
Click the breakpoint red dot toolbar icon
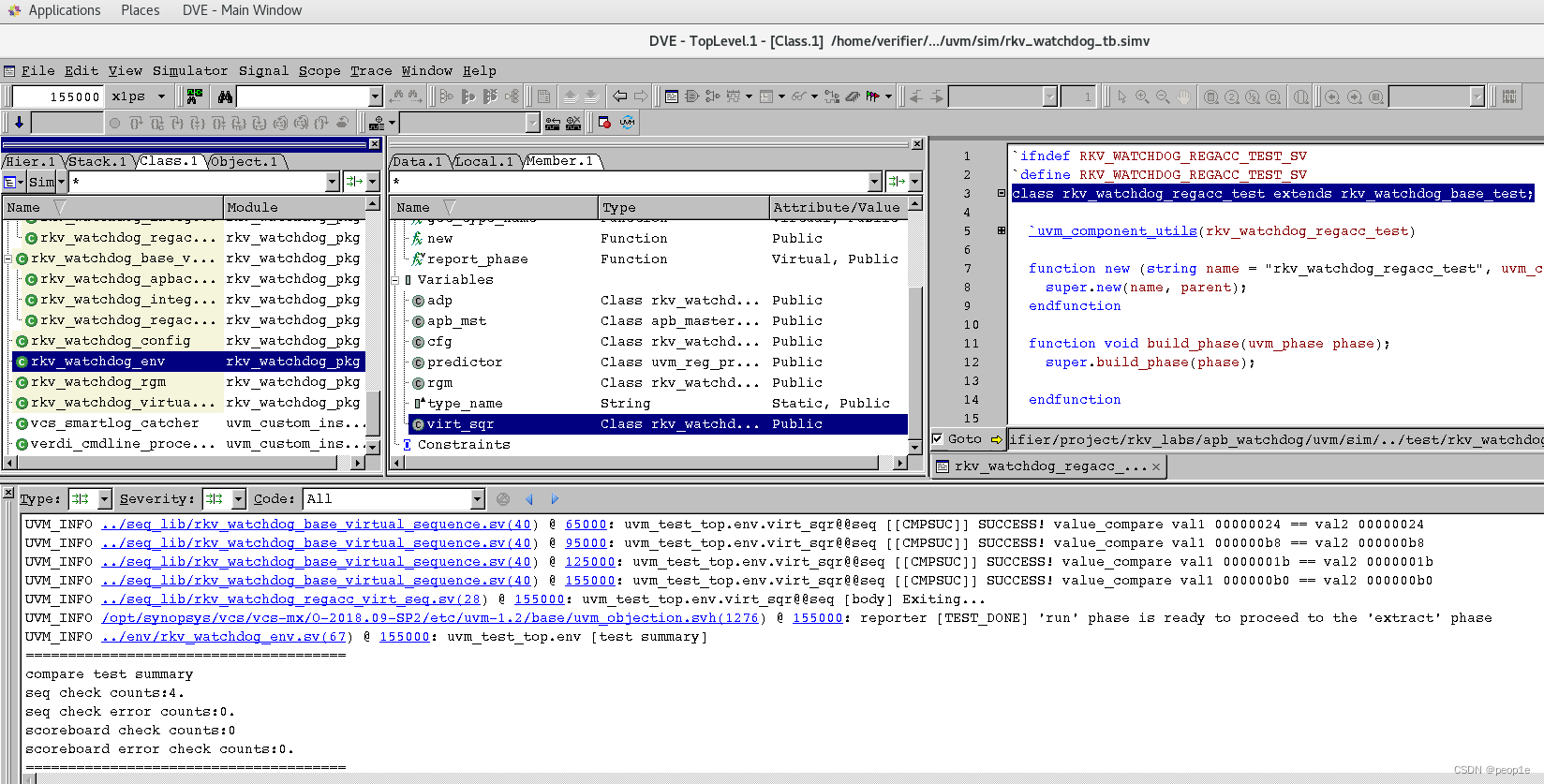click(x=604, y=123)
